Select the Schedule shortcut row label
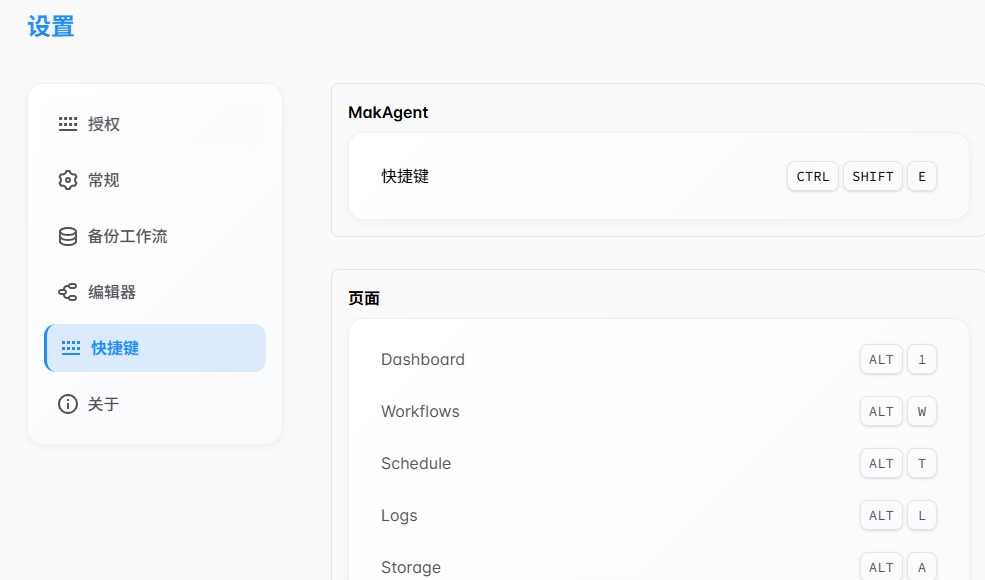The image size is (985, 580). click(416, 464)
